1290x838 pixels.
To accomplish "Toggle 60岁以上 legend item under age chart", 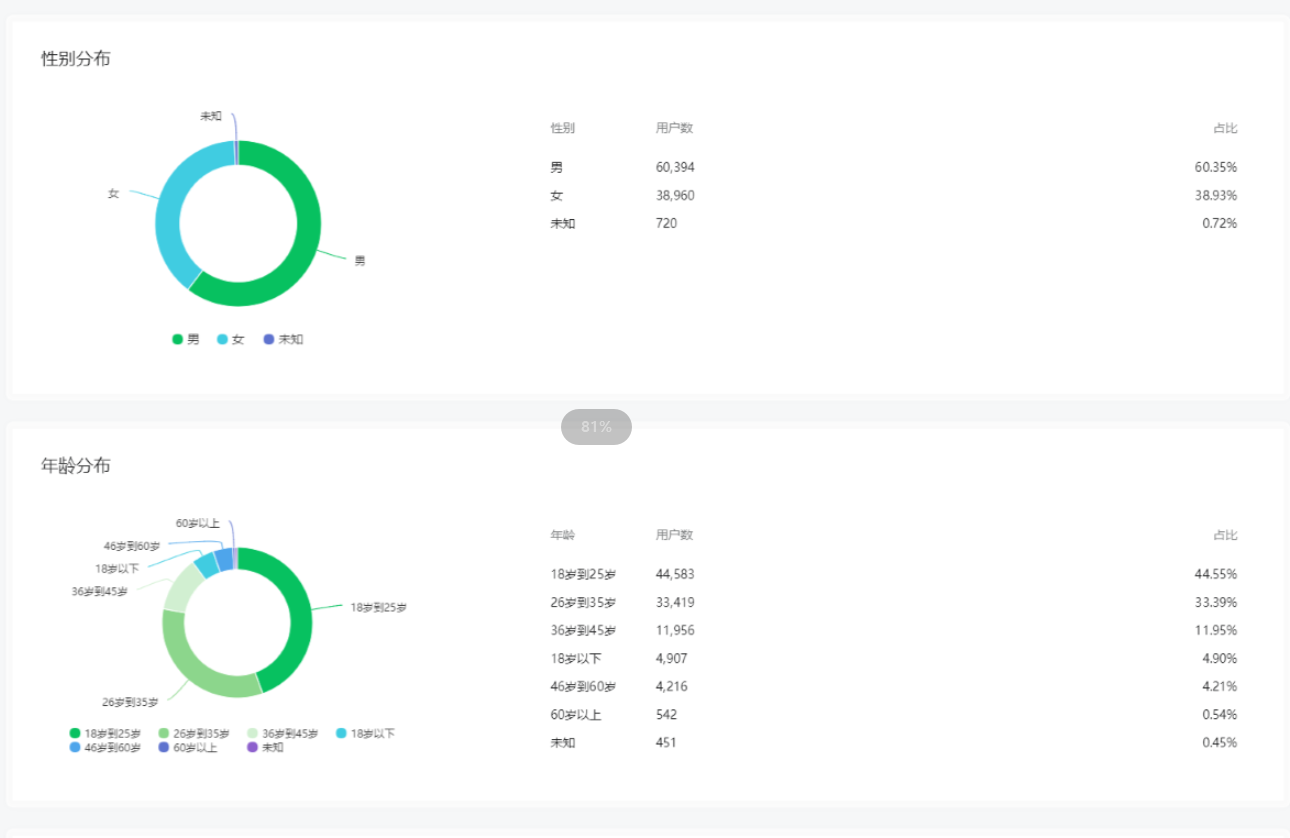I will [x=188, y=748].
